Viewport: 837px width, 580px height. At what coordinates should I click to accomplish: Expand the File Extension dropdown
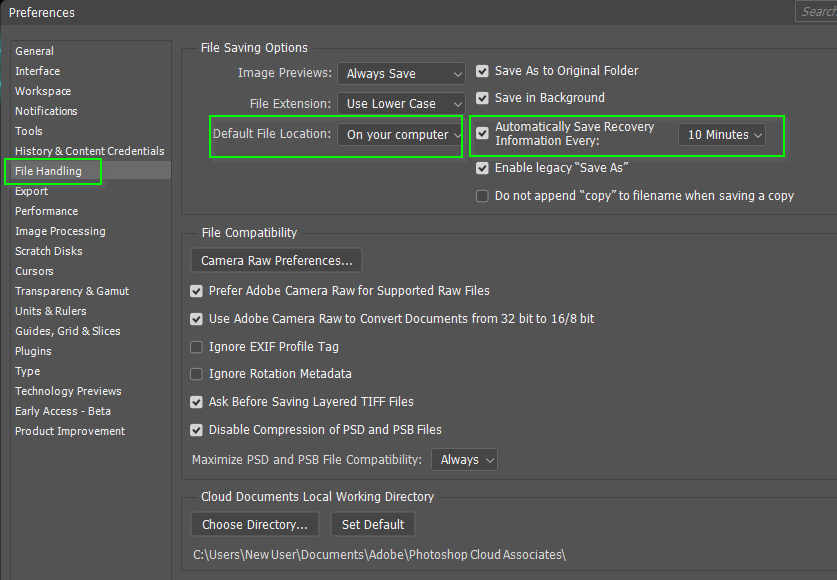(401, 104)
